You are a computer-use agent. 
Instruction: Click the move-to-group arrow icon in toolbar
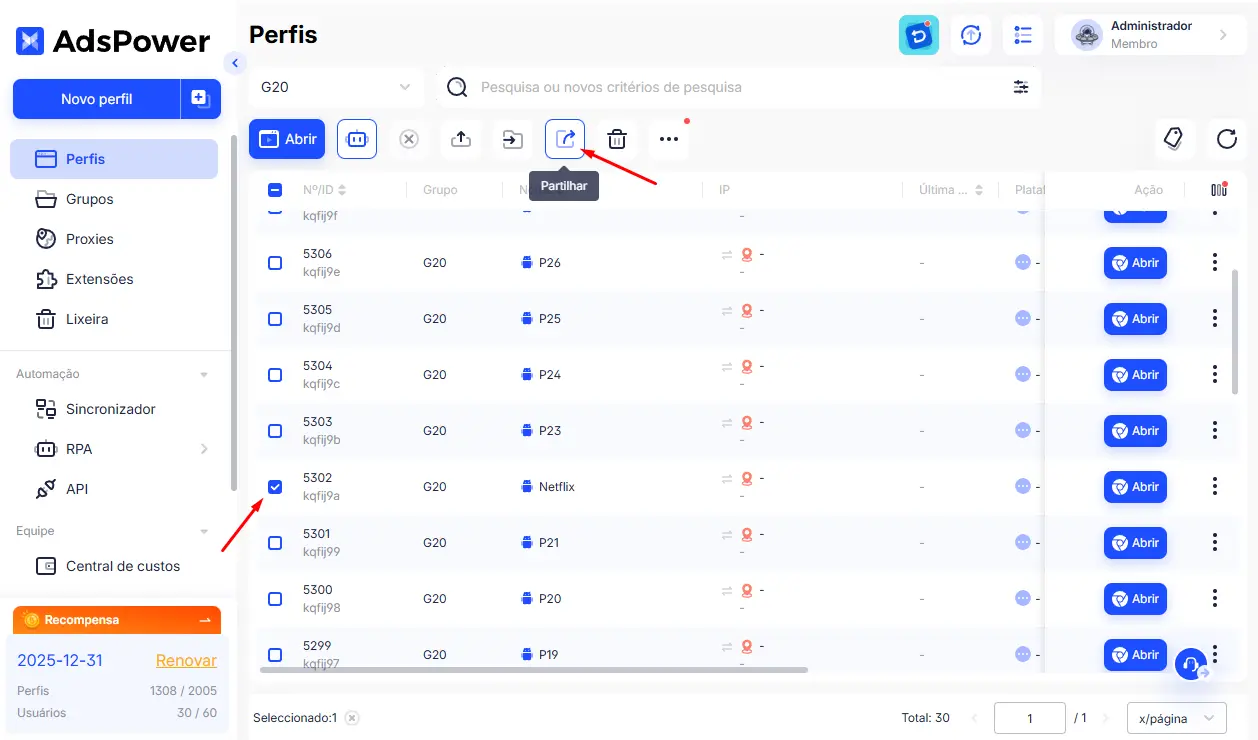coord(513,139)
